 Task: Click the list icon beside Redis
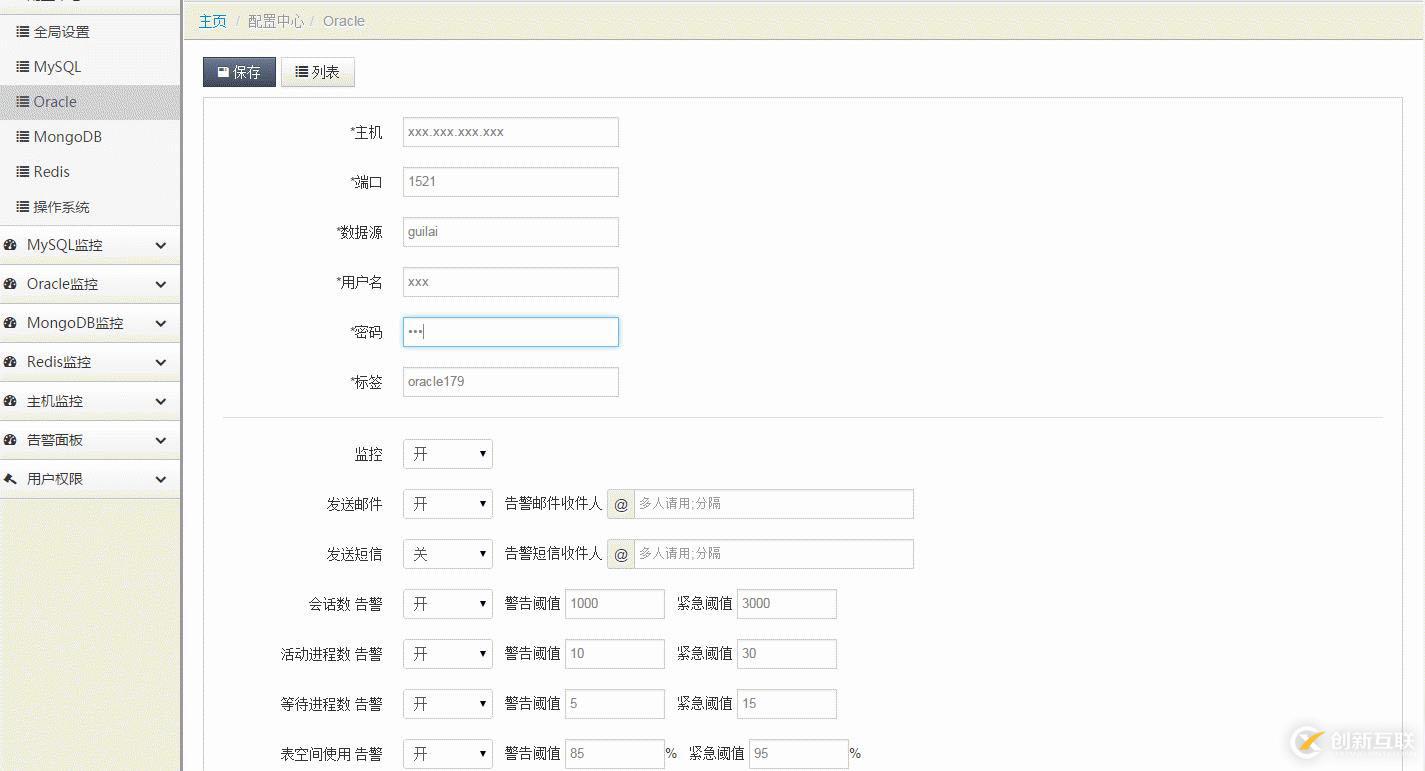coord(23,172)
